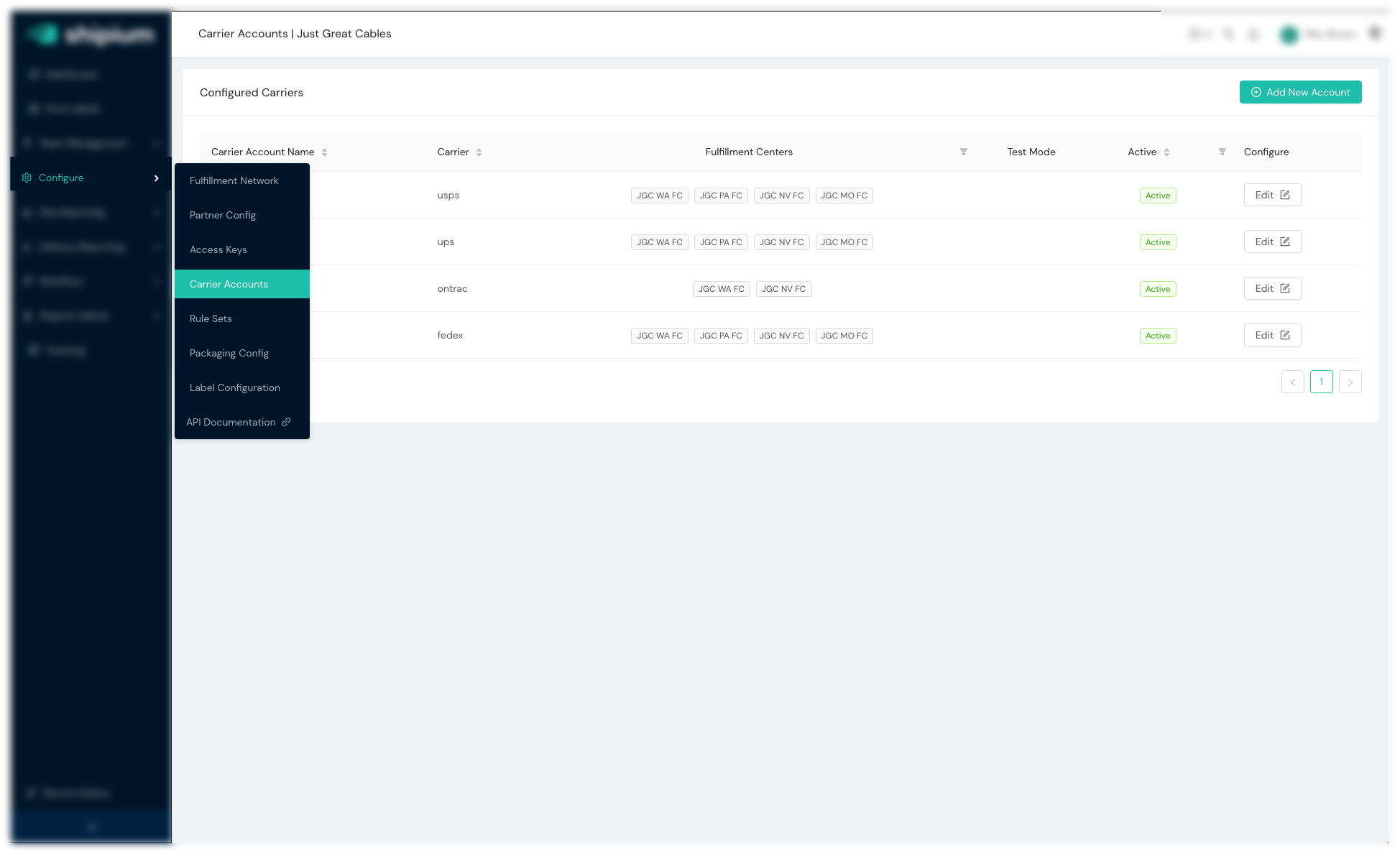Image resolution: width=1400 pixels, height=854 pixels.
Task: Sort the Active column
Action: pos(1166,152)
